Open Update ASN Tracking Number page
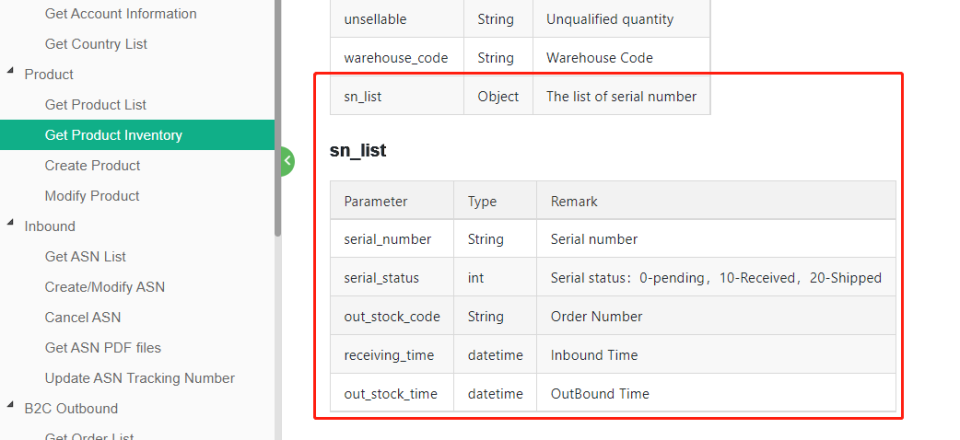 [x=140, y=378]
